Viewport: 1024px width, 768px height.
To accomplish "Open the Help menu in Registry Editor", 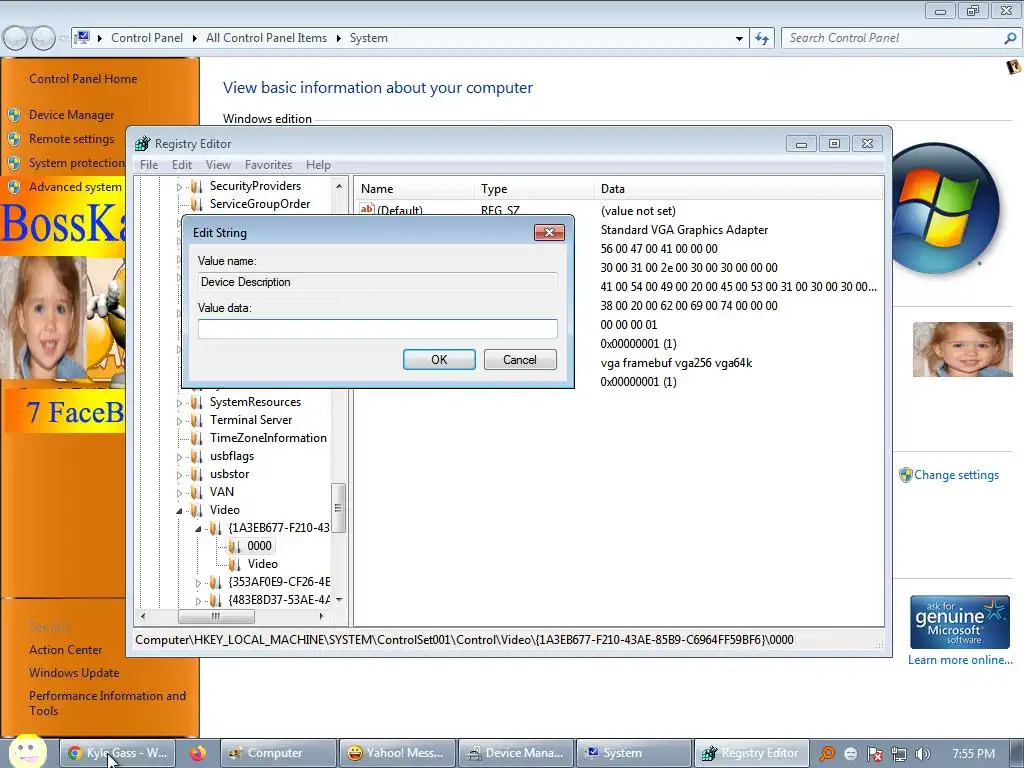I will [318, 165].
